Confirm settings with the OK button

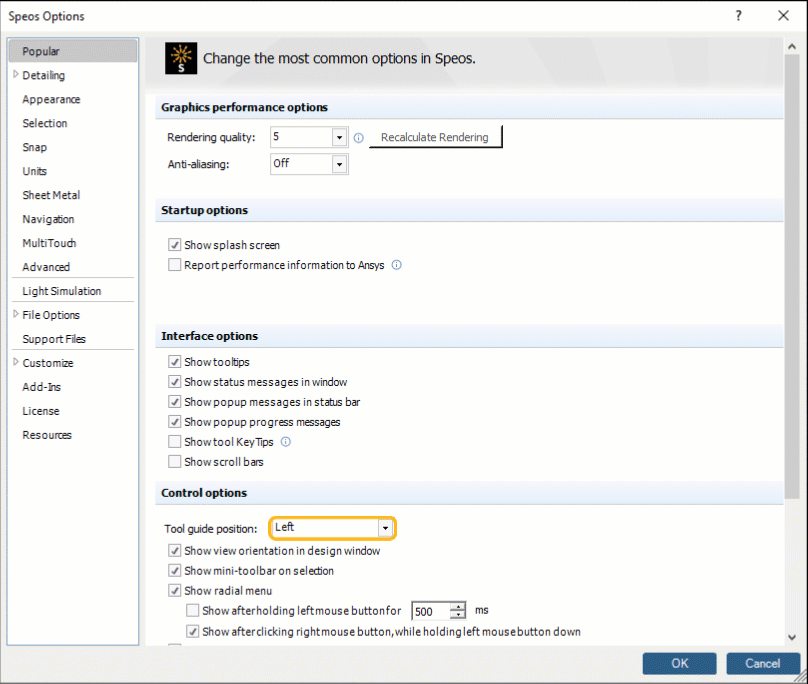pos(679,663)
